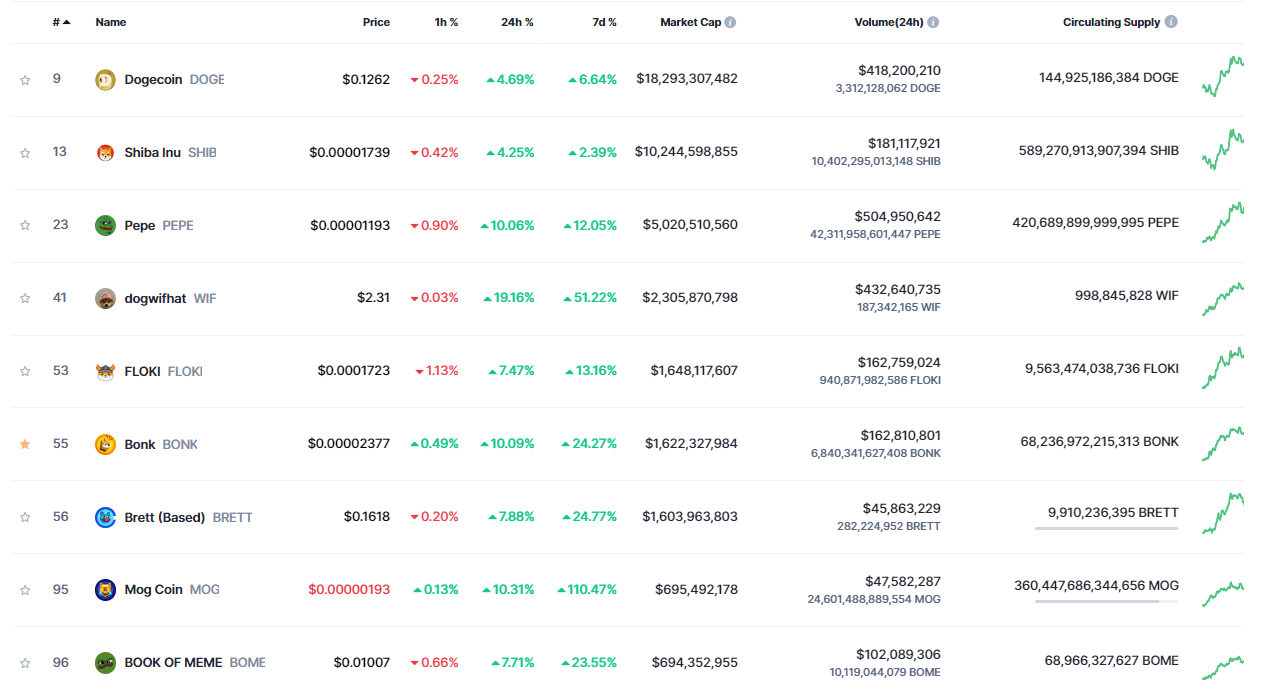Add Dogecoin to watchlist with star
The height and width of the screenshot is (693, 1263).
25,80
